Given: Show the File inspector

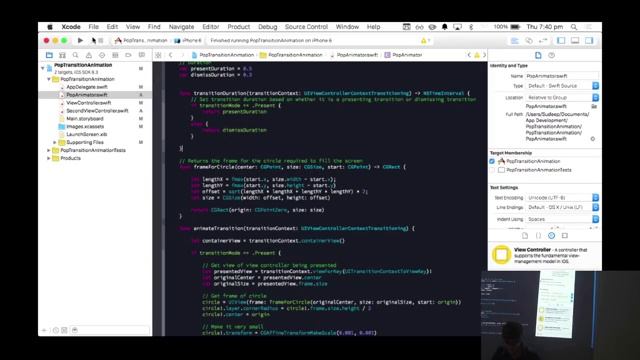Looking at the screenshot, I should (538, 55).
